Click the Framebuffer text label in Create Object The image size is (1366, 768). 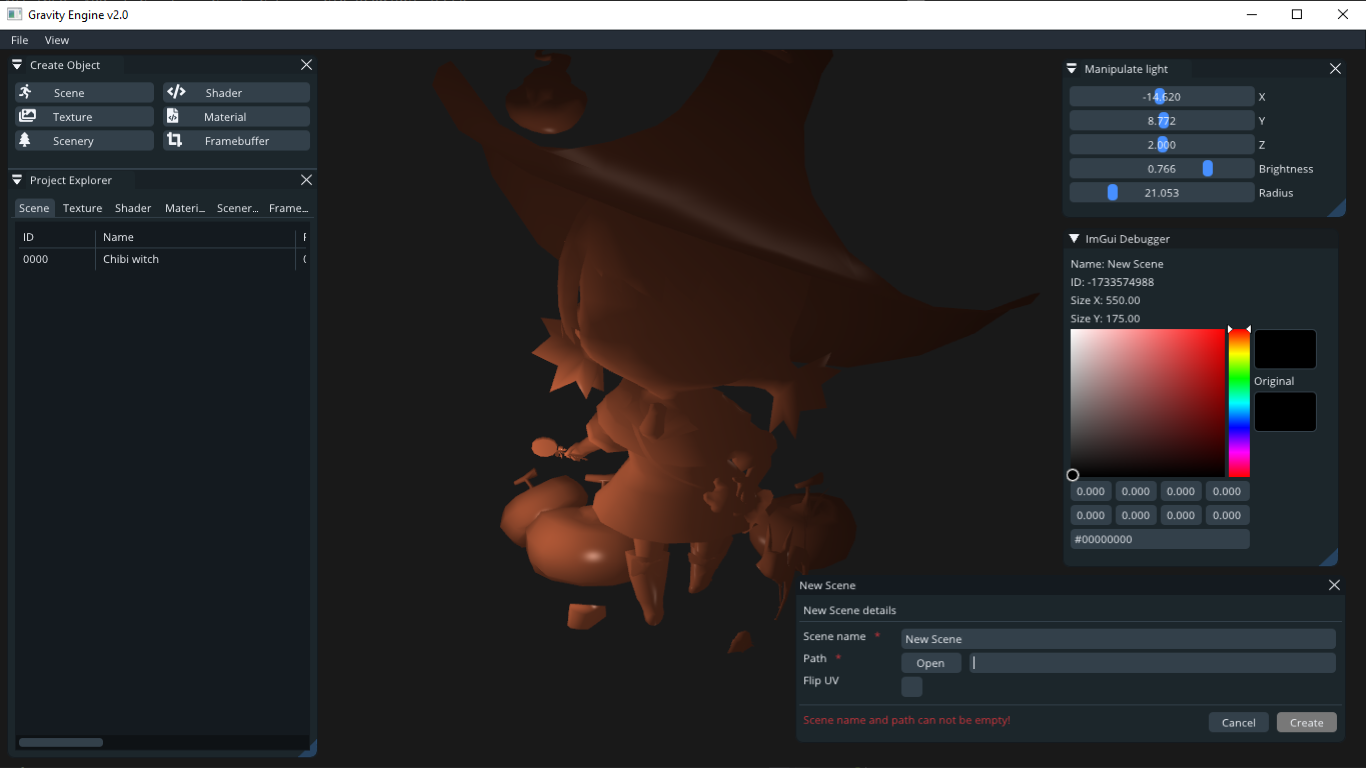(237, 141)
